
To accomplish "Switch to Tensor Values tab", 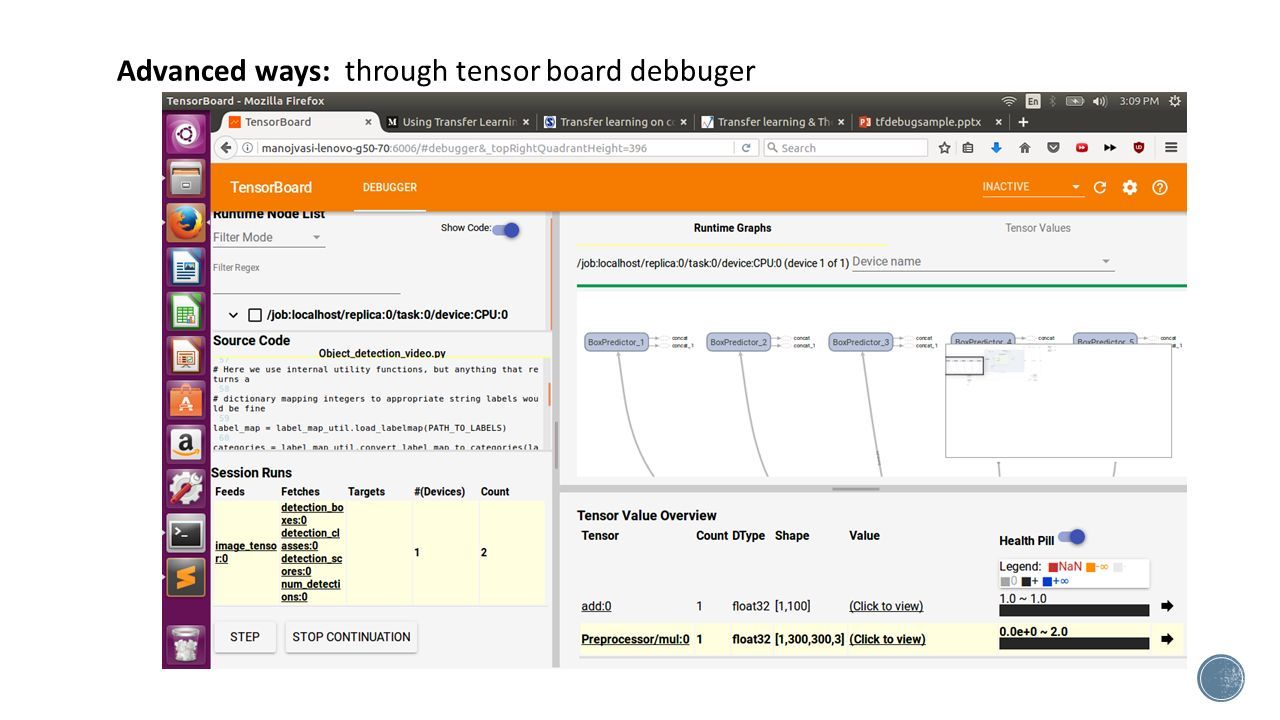I will point(1037,228).
